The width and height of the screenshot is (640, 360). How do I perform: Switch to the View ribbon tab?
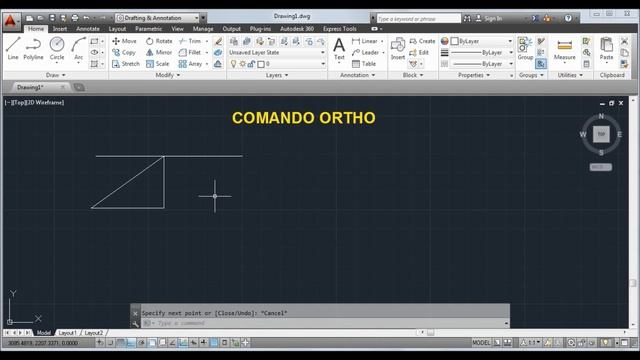click(178, 29)
